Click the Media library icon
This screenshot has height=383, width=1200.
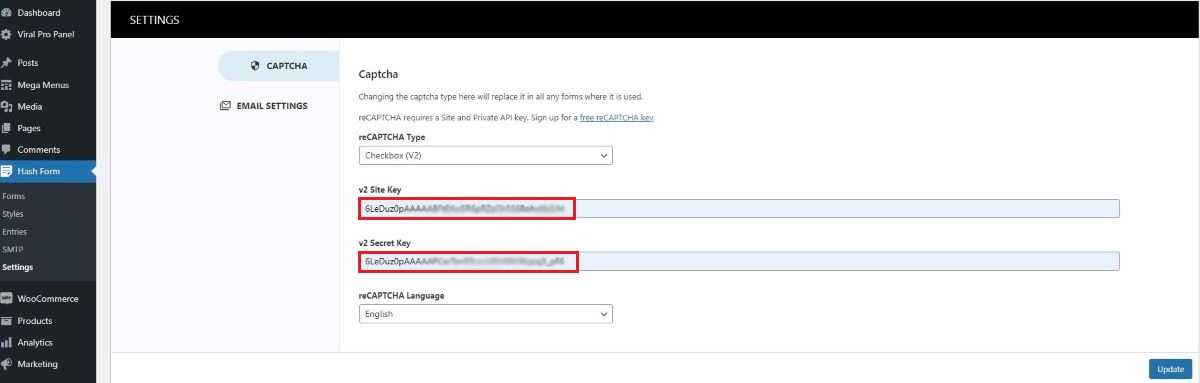click(6, 107)
